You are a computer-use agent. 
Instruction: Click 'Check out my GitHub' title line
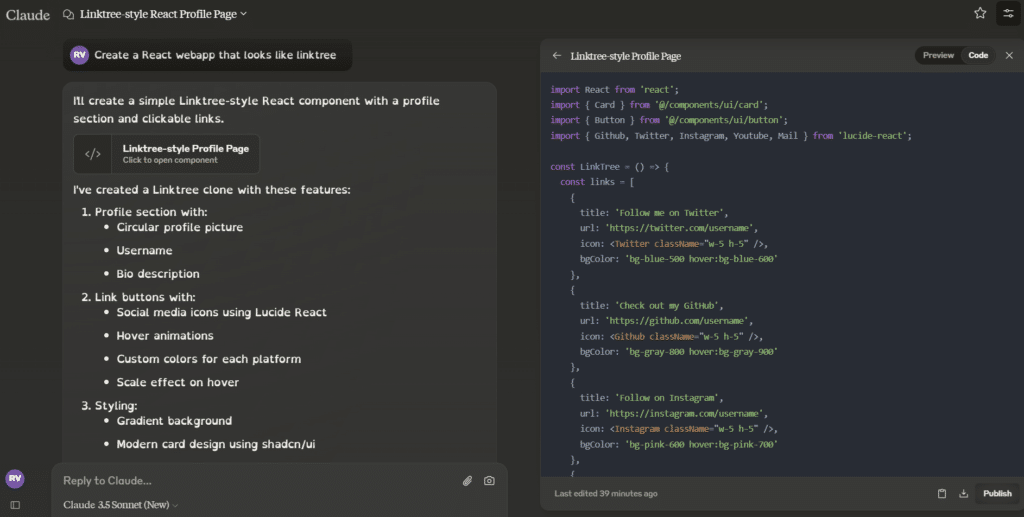[652, 305]
